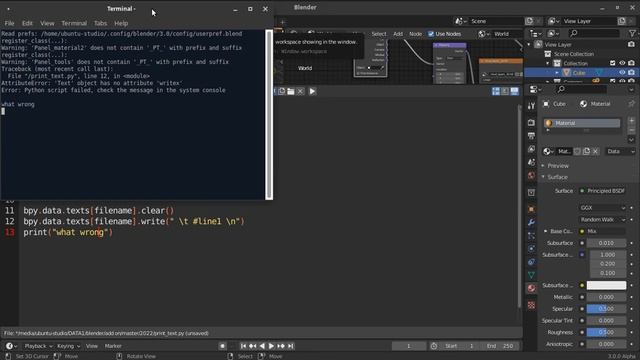The image size is (640, 360).
Task: Open Random Walk subsurface method dropdown
Action: point(602,220)
